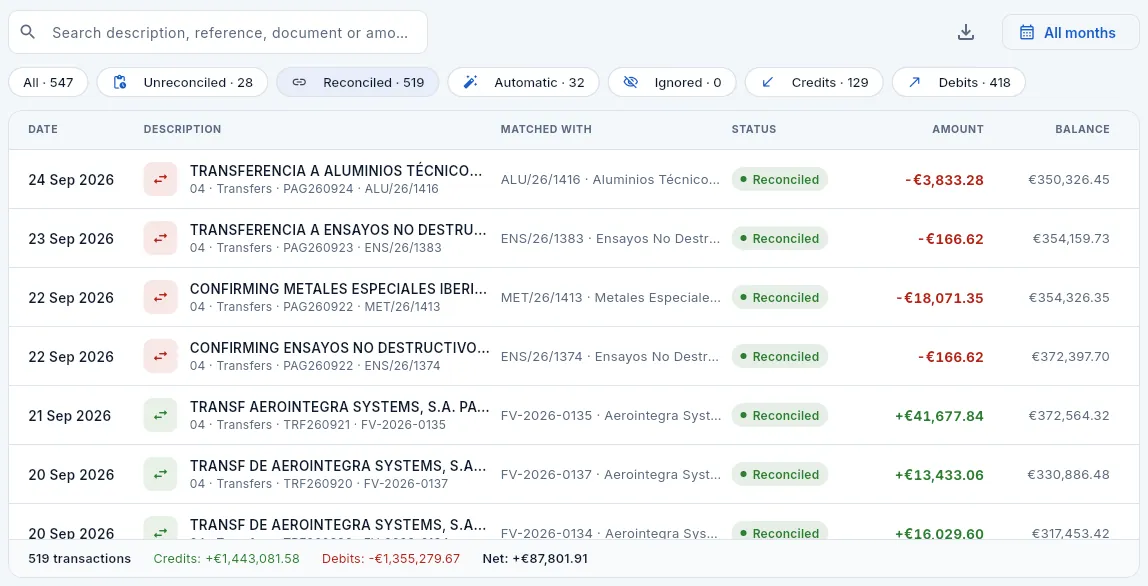The image size is (1148, 586).
Task: Open TRANSF AEROINTEGRA SYSTEMS, S.A. PA transaction
Action: tap(340, 407)
